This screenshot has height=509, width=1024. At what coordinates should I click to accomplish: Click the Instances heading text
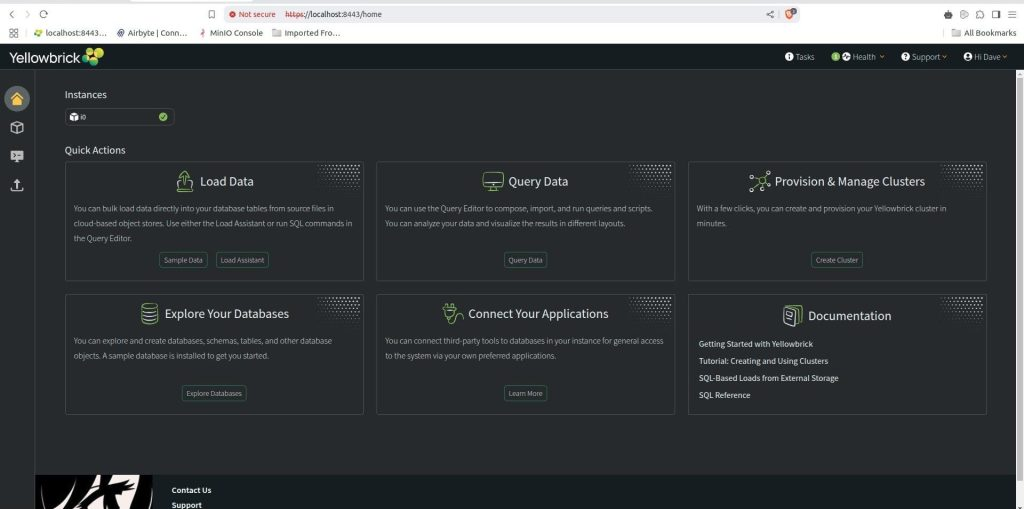(x=86, y=95)
